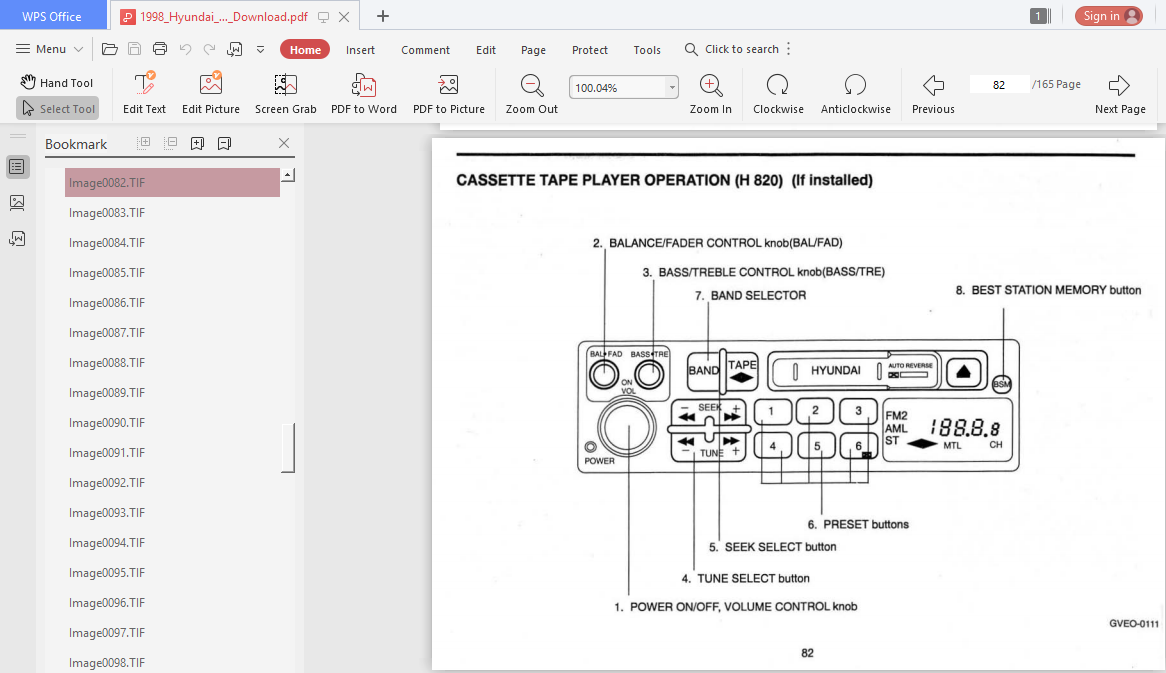Click the page number field showing 82
Image resolution: width=1166 pixels, height=673 pixels.
999,85
